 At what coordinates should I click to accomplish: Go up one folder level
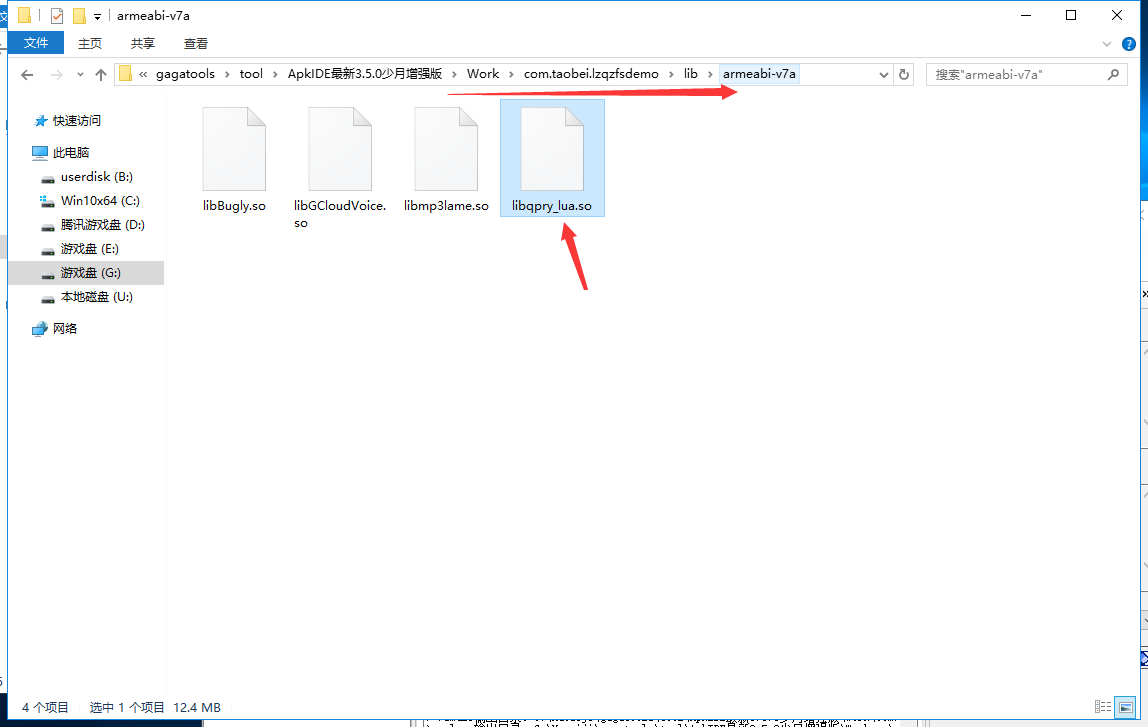pyautogui.click(x=101, y=75)
